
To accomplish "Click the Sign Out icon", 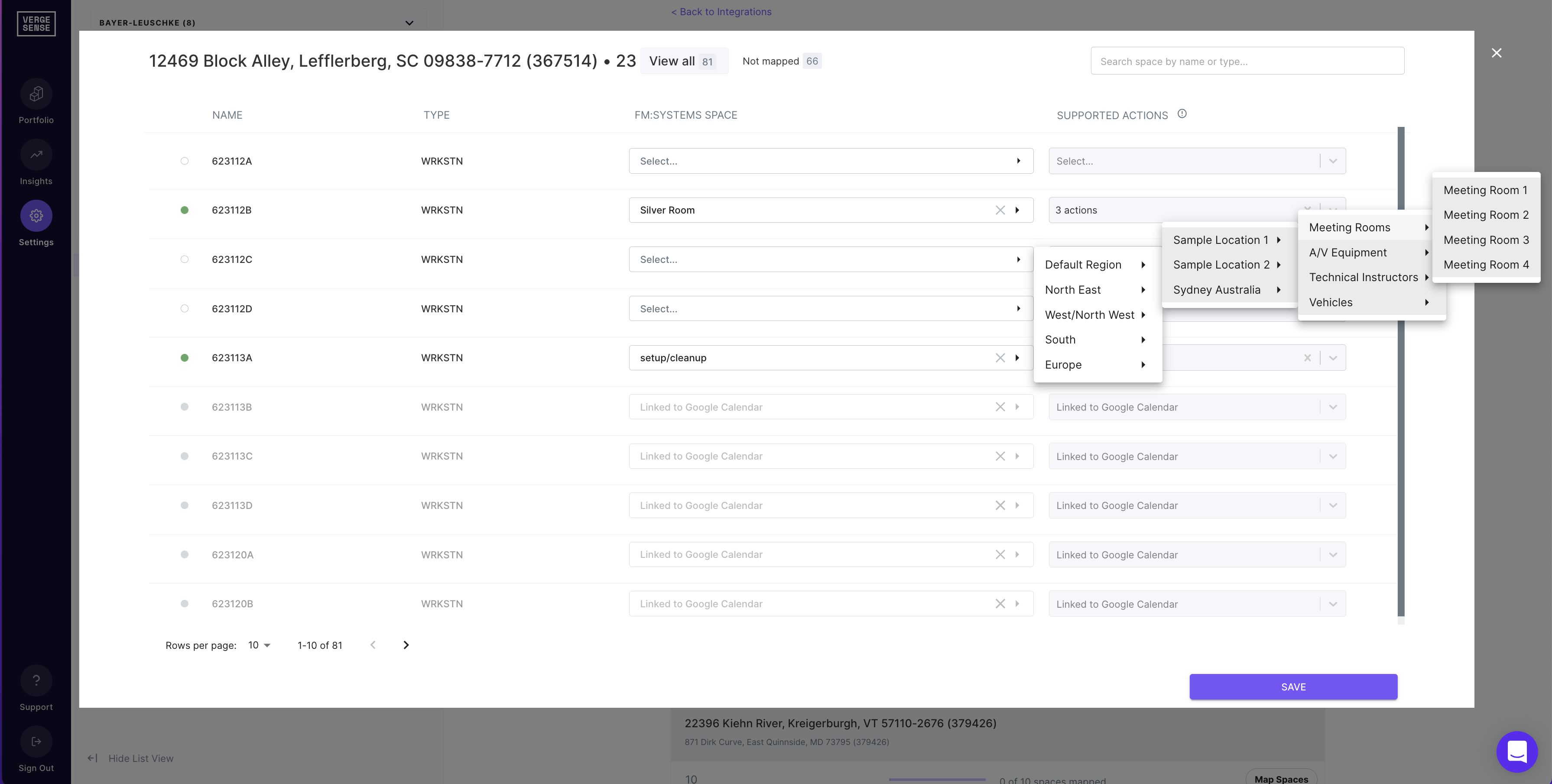I will point(36,742).
